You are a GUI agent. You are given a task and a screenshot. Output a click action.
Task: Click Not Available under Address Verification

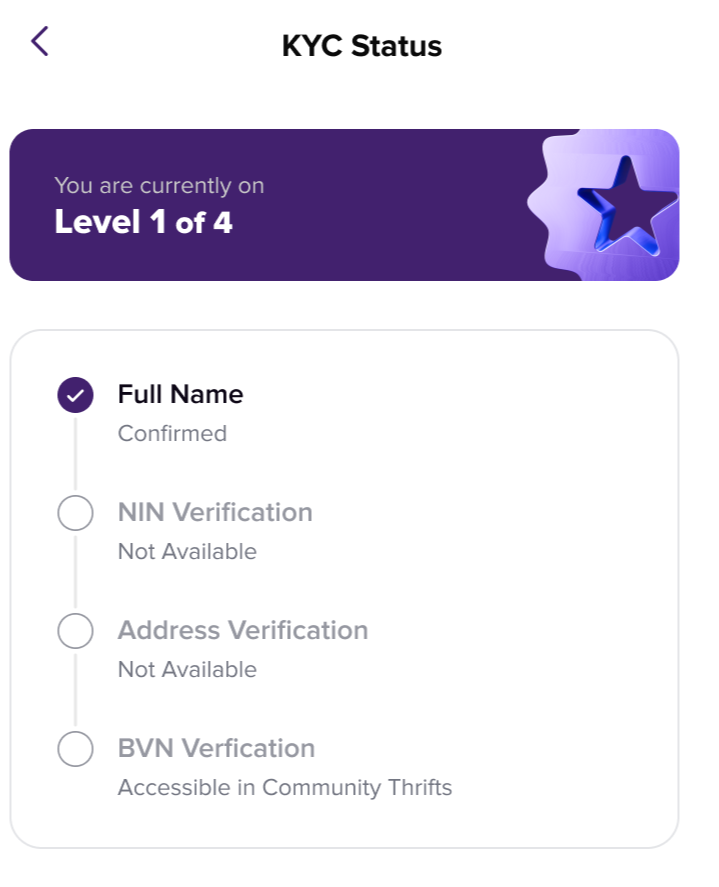187,670
